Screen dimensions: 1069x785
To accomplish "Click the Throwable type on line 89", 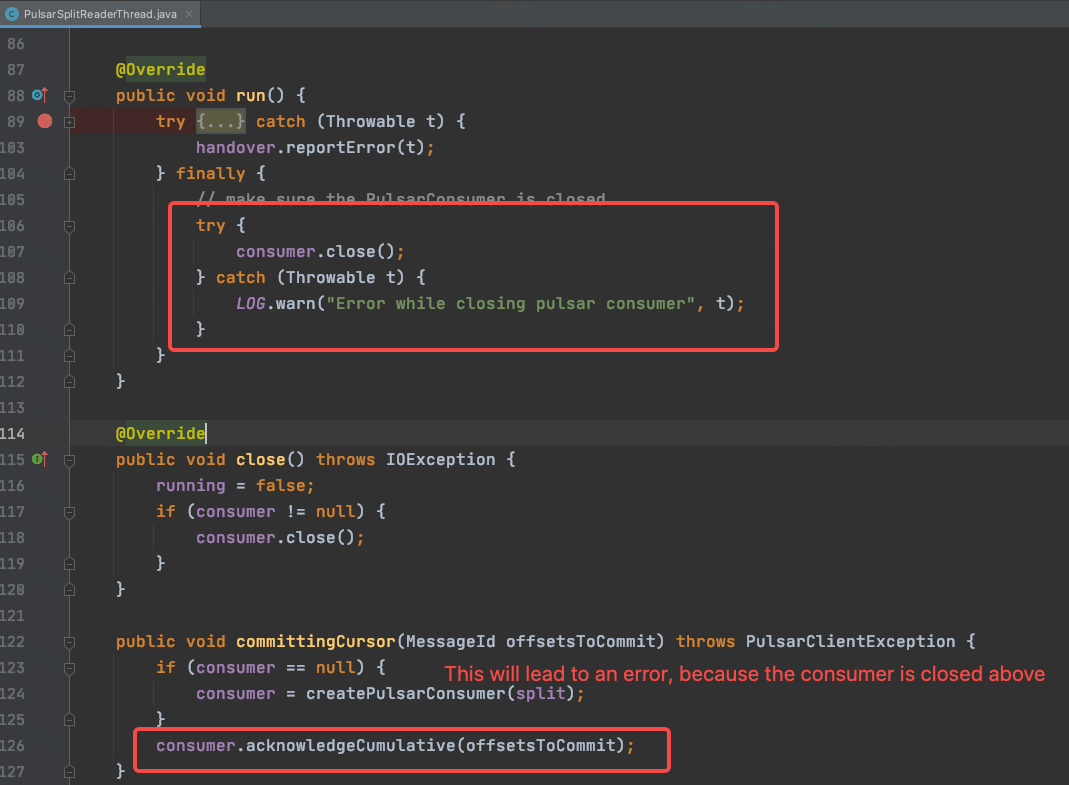I will click(x=370, y=121).
